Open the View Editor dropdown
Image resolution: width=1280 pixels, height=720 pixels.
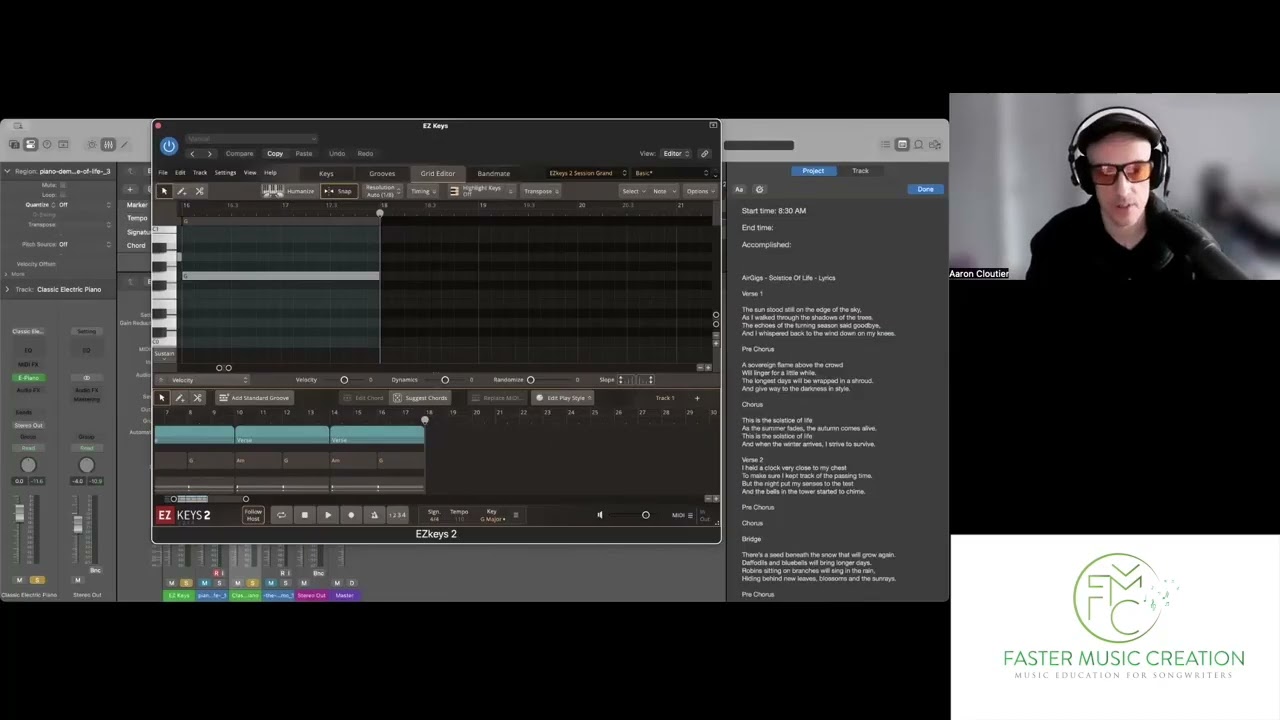pyautogui.click(x=676, y=154)
